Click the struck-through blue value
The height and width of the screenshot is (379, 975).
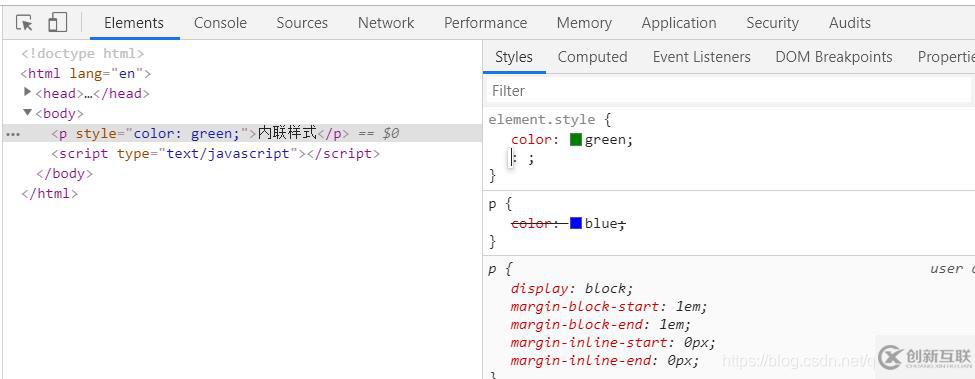click(x=601, y=223)
